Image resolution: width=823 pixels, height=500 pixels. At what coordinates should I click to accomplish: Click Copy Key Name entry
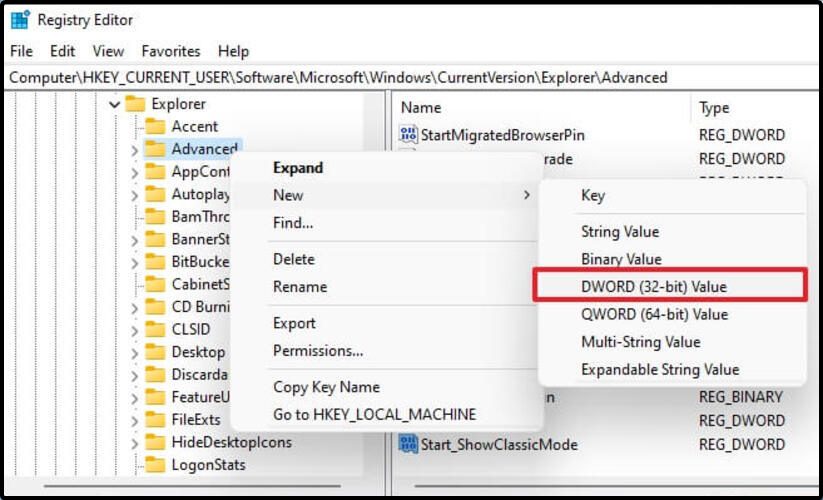tap(326, 387)
